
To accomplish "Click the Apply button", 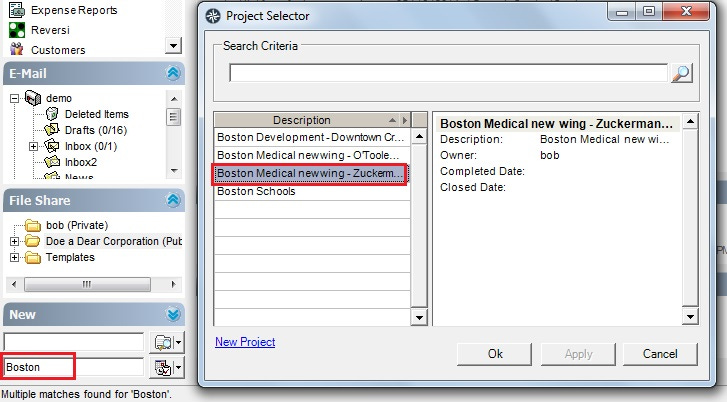I will [x=578, y=354].
